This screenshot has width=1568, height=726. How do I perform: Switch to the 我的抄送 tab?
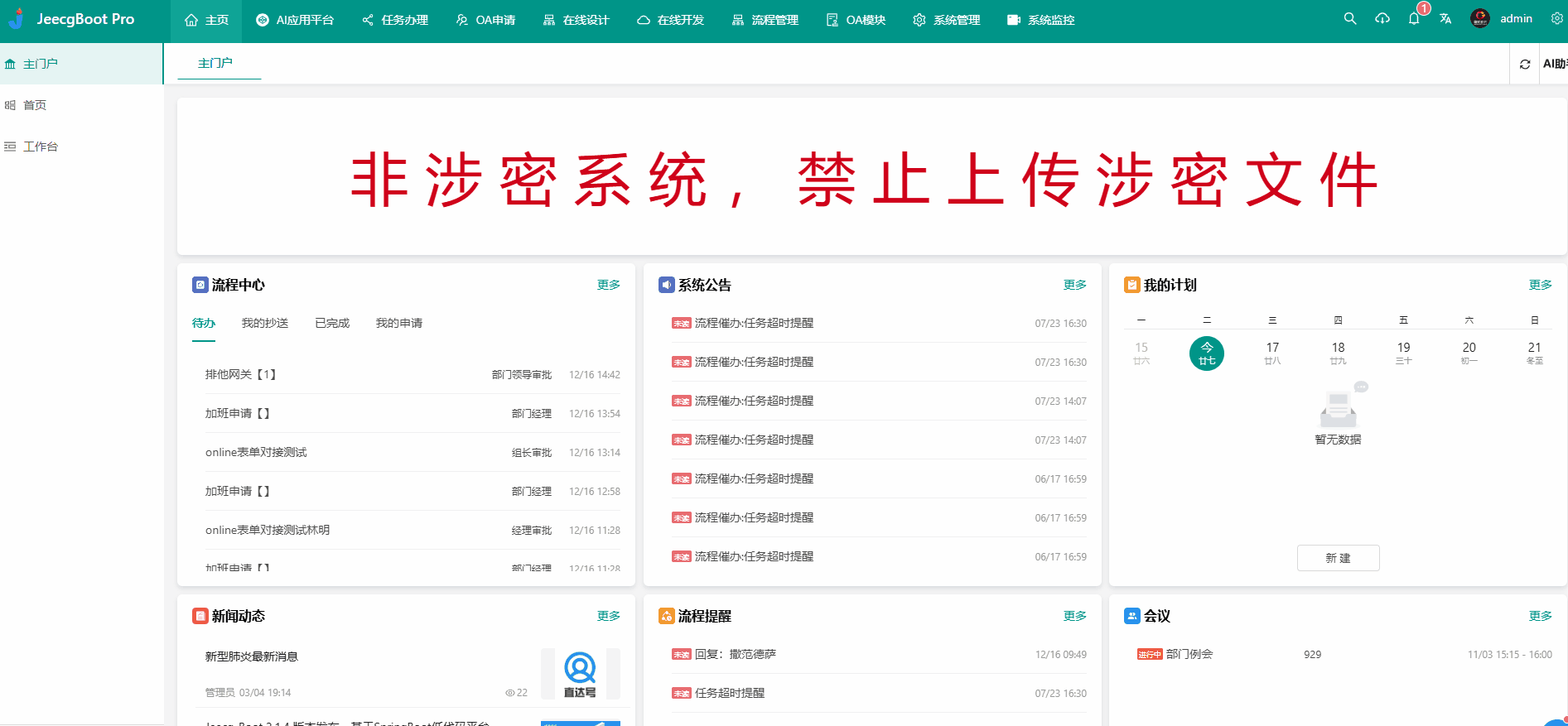(x=265, y=323)
